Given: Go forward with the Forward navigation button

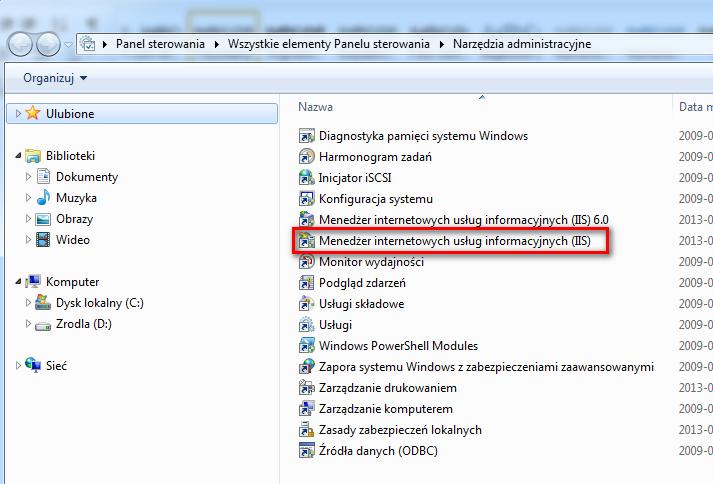Looking at the screenshot, I should 49,44.
